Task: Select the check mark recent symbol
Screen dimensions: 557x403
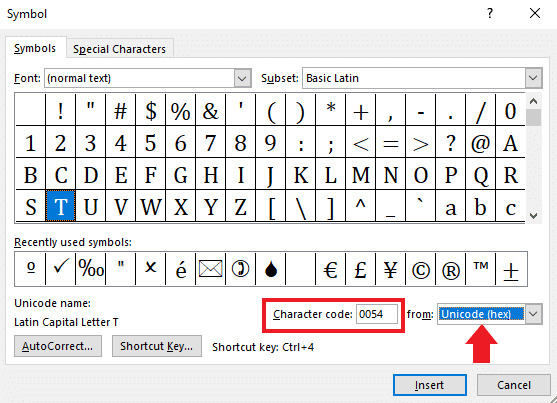Action: [x=60, y=269]
